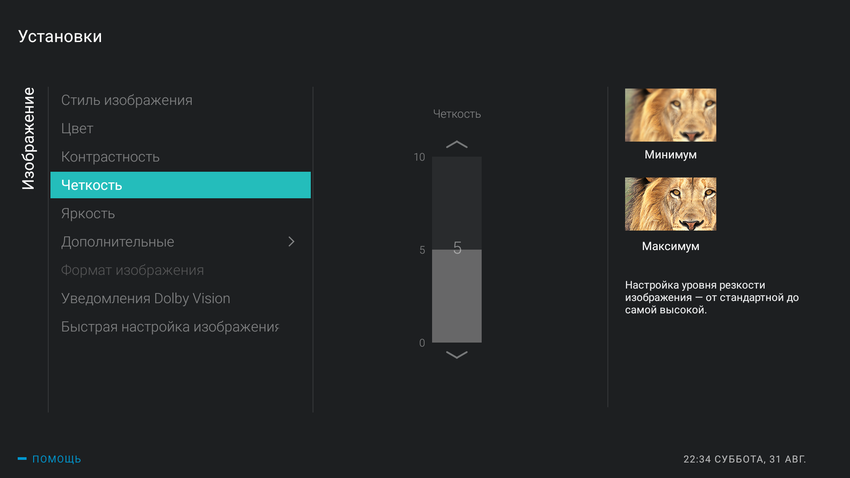Click the blue dash ПОМОЩЬ icon
This screenshot has height=478, width=850.
pyautogui.click(x=22, y=459)
